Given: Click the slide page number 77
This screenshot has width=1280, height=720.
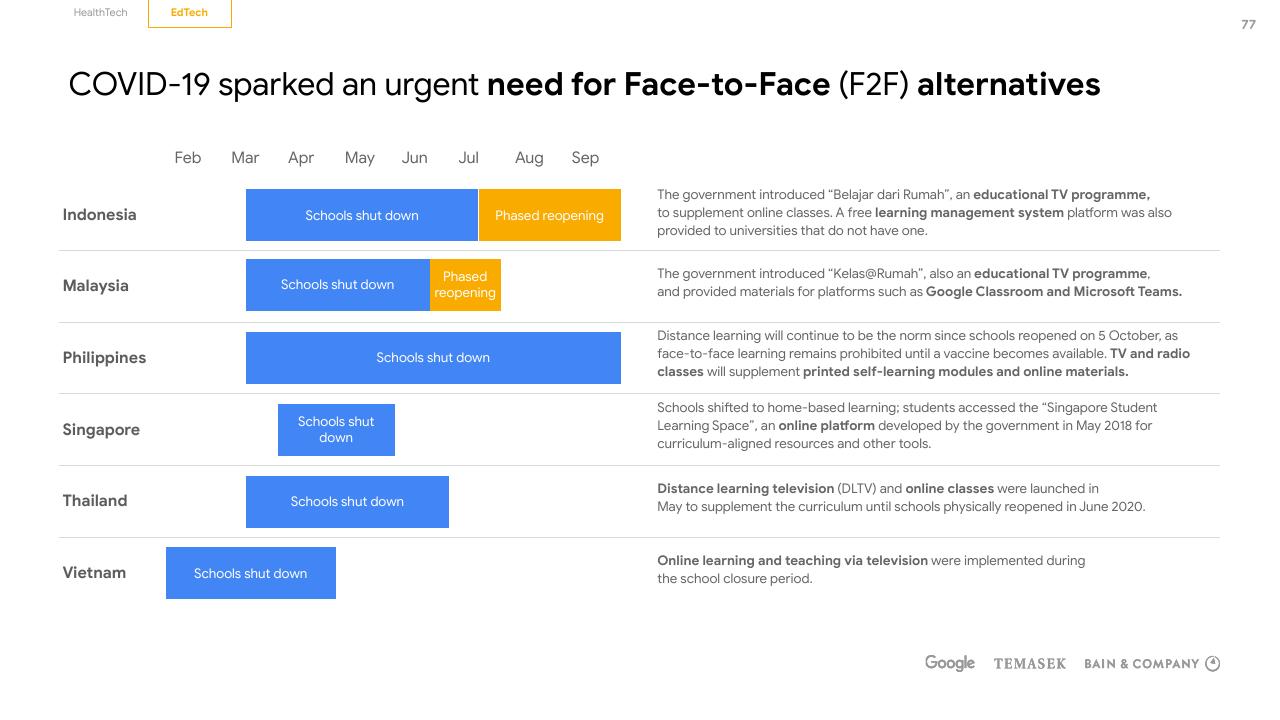Looking at the screenshot, I should (x=1248, y=25).
